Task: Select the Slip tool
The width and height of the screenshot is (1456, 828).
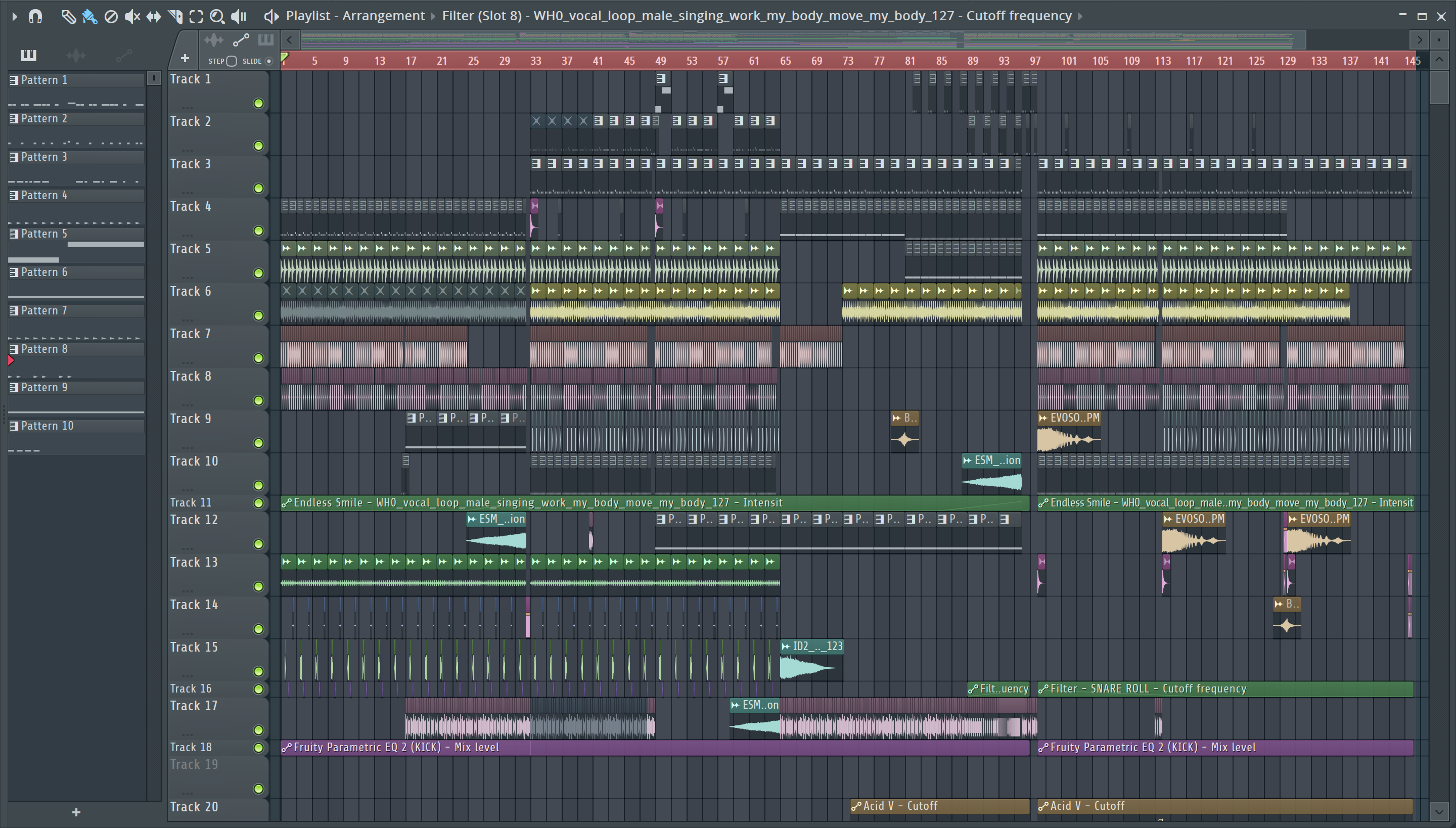Action: pyautogui.click(x=154, y=17)
